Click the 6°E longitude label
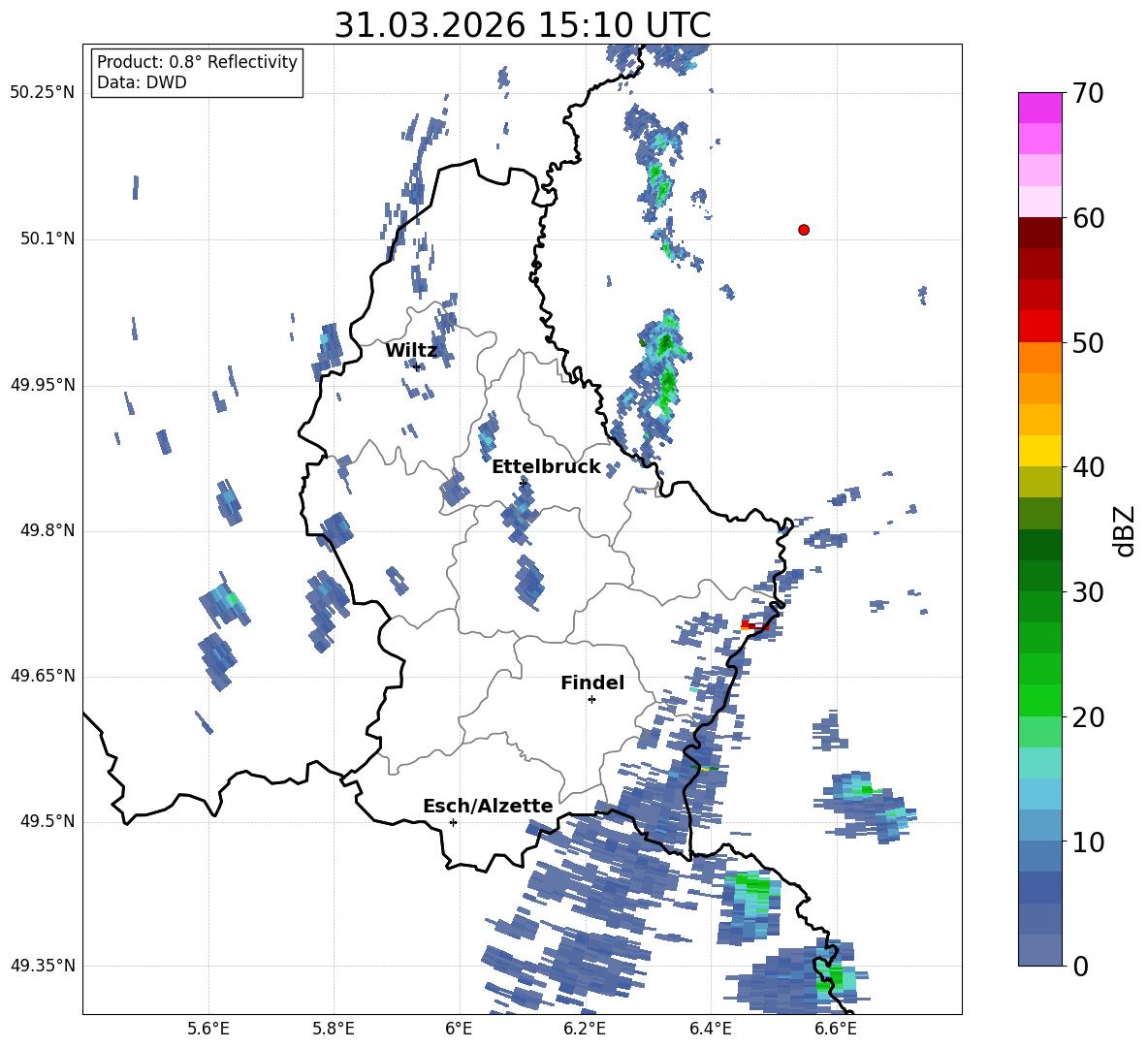 coord(459,1029)
